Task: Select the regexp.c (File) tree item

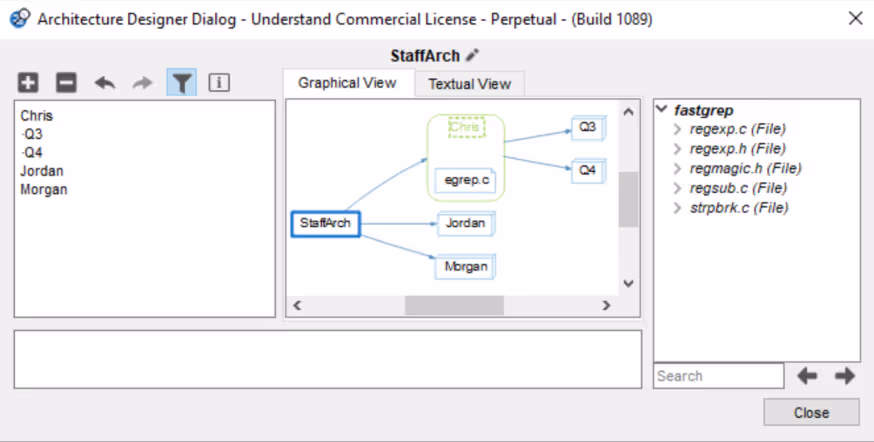Action: [x=737, y=129]
